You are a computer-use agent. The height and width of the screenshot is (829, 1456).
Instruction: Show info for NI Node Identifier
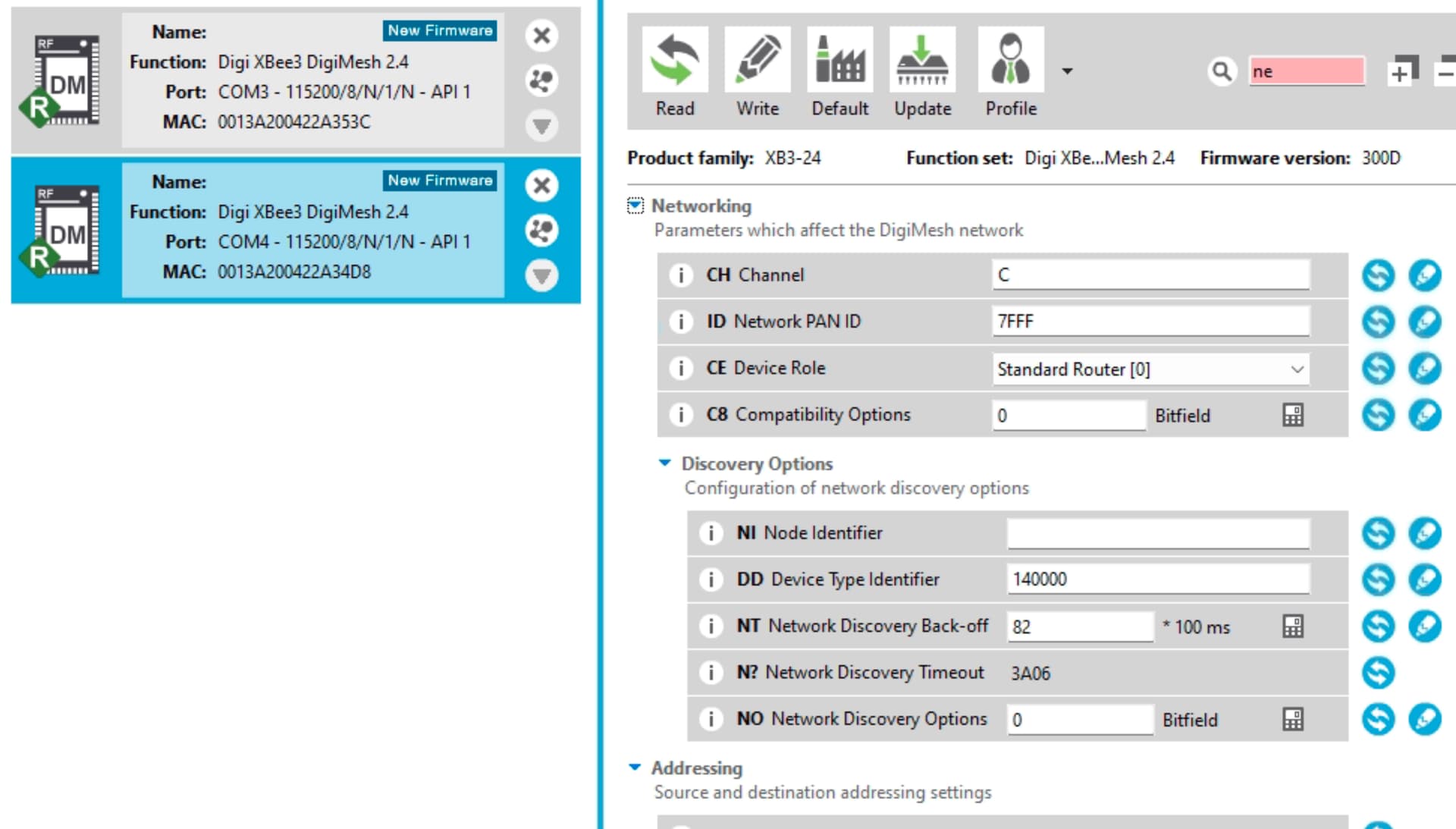pos(711,533)
